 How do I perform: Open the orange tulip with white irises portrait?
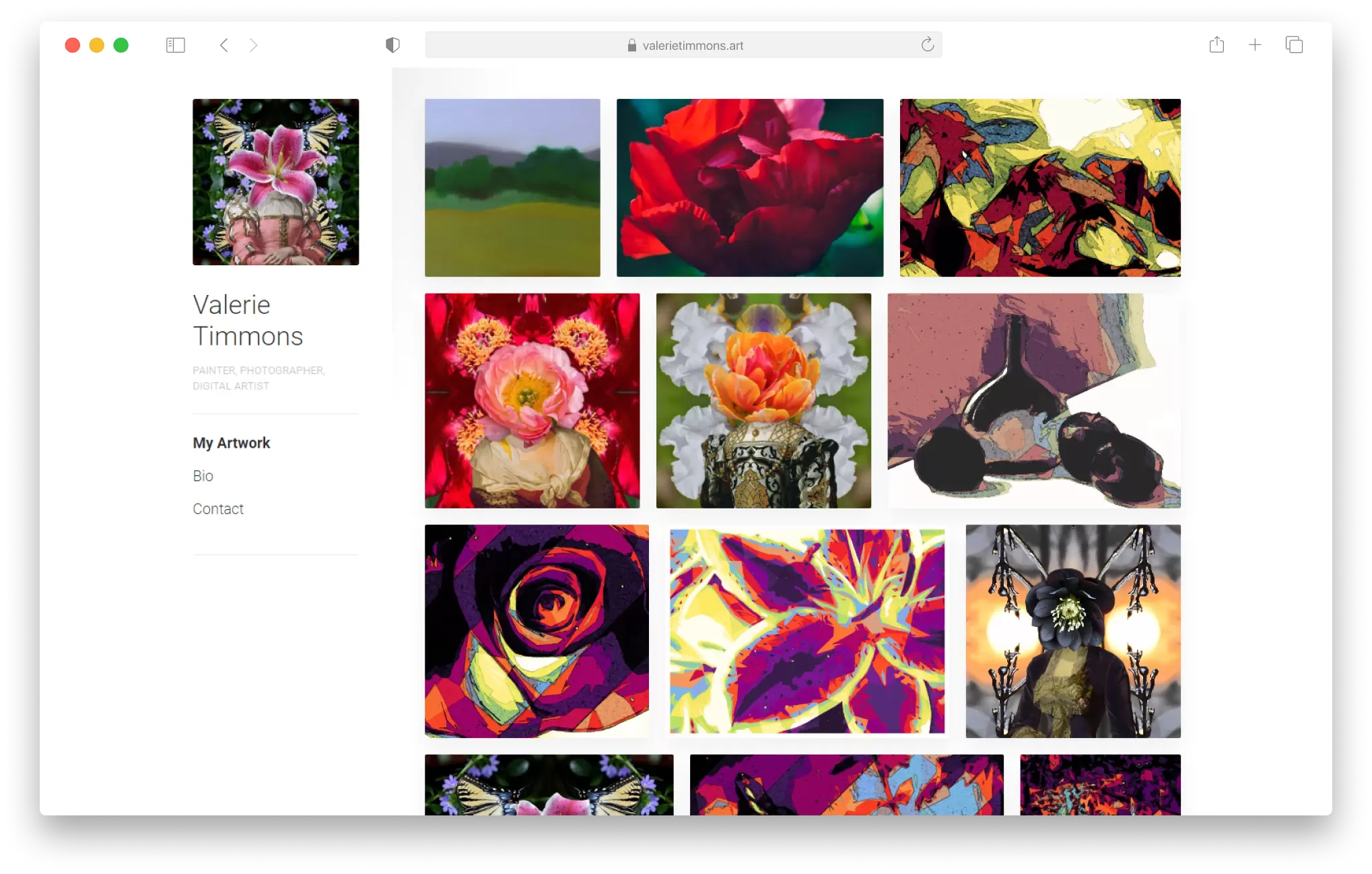[763, 401]
